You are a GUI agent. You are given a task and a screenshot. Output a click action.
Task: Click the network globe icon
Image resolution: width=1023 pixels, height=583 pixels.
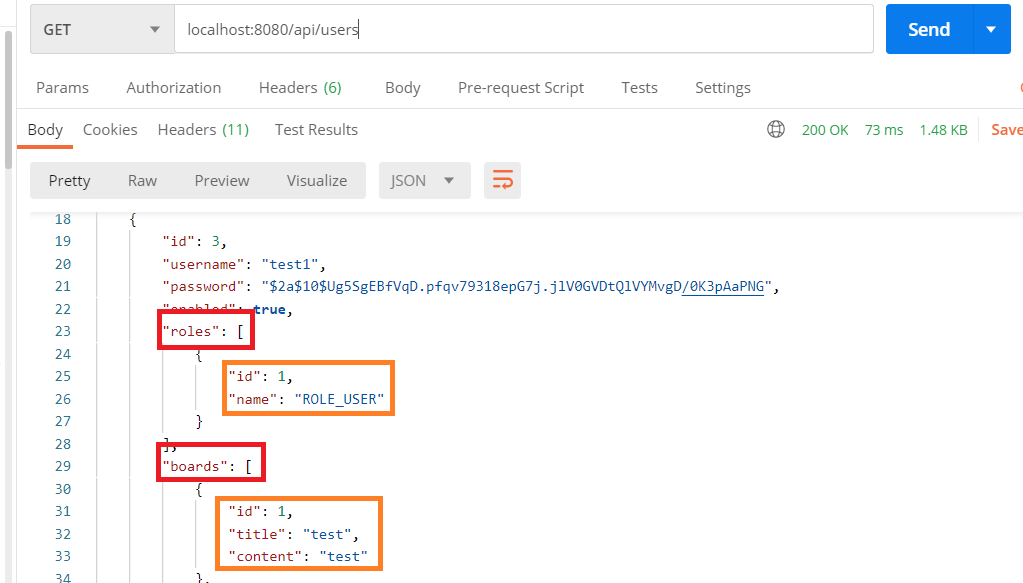(776, 129)
